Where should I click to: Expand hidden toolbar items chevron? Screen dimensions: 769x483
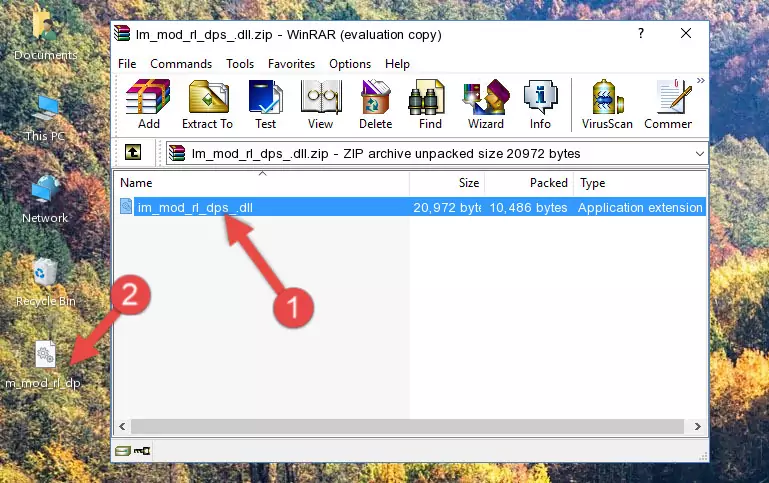701,80
